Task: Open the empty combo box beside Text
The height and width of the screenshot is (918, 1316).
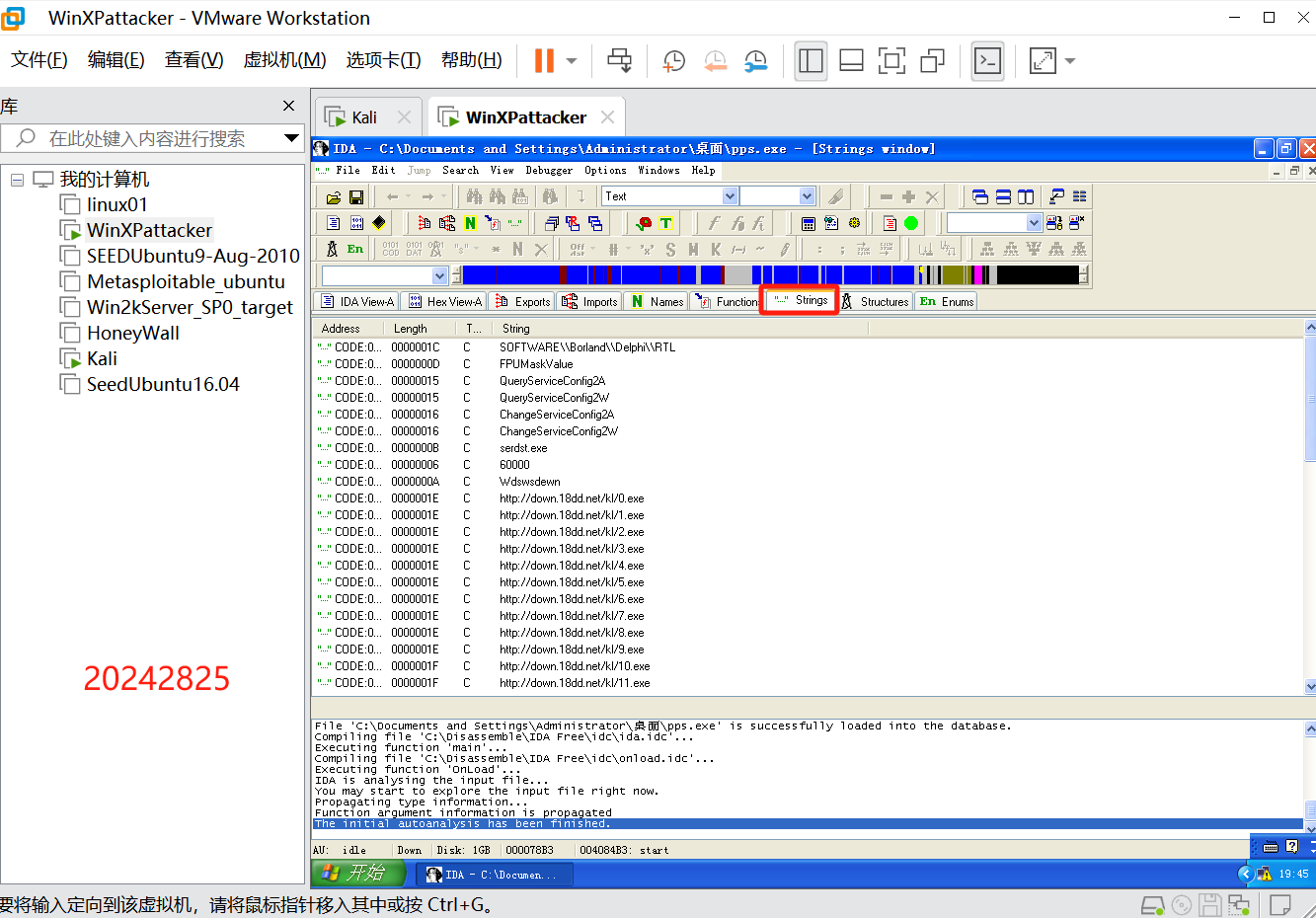Action: click(778, 196)
